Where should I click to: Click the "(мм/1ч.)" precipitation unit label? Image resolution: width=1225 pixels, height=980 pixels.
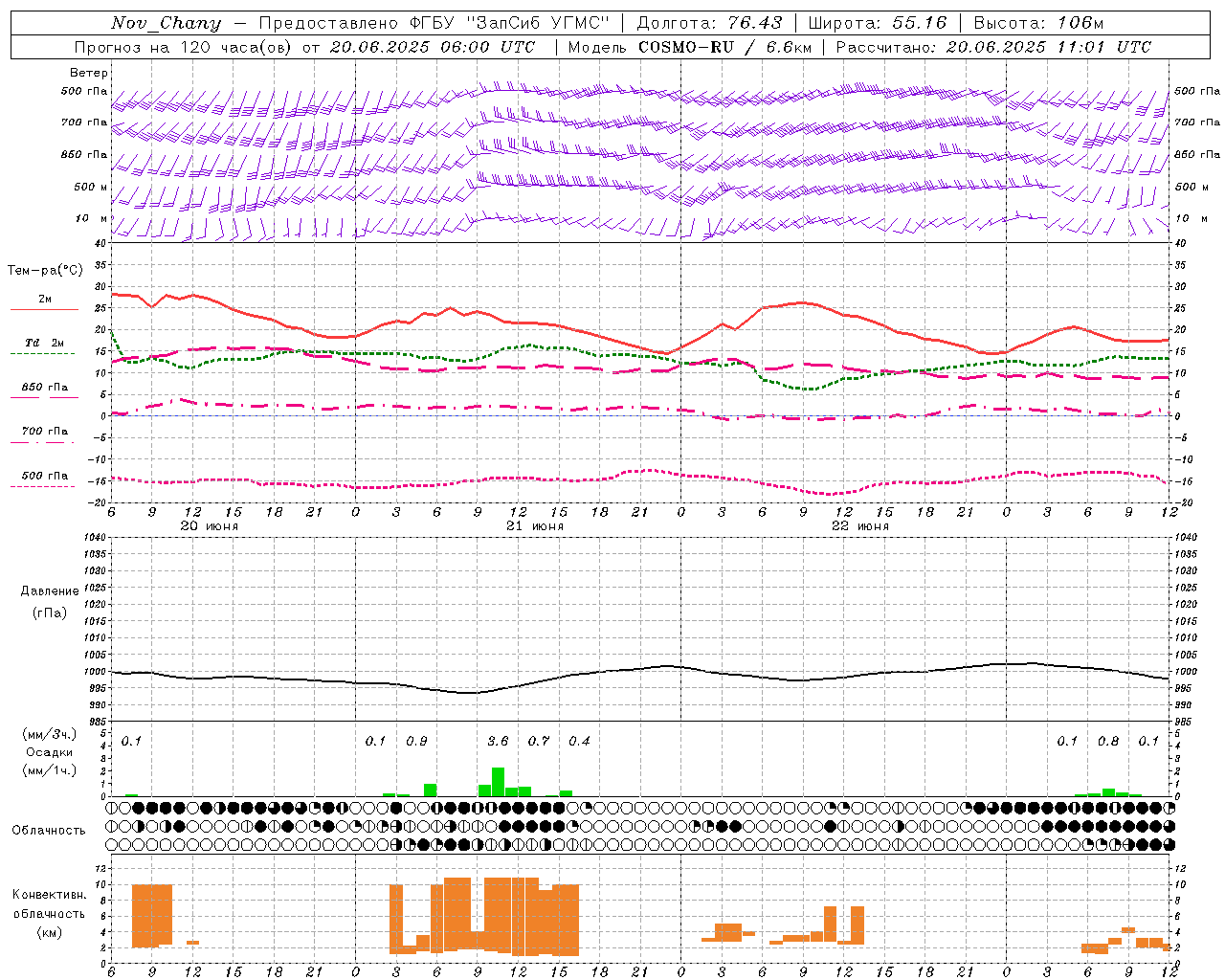click(x=50, y=770)
